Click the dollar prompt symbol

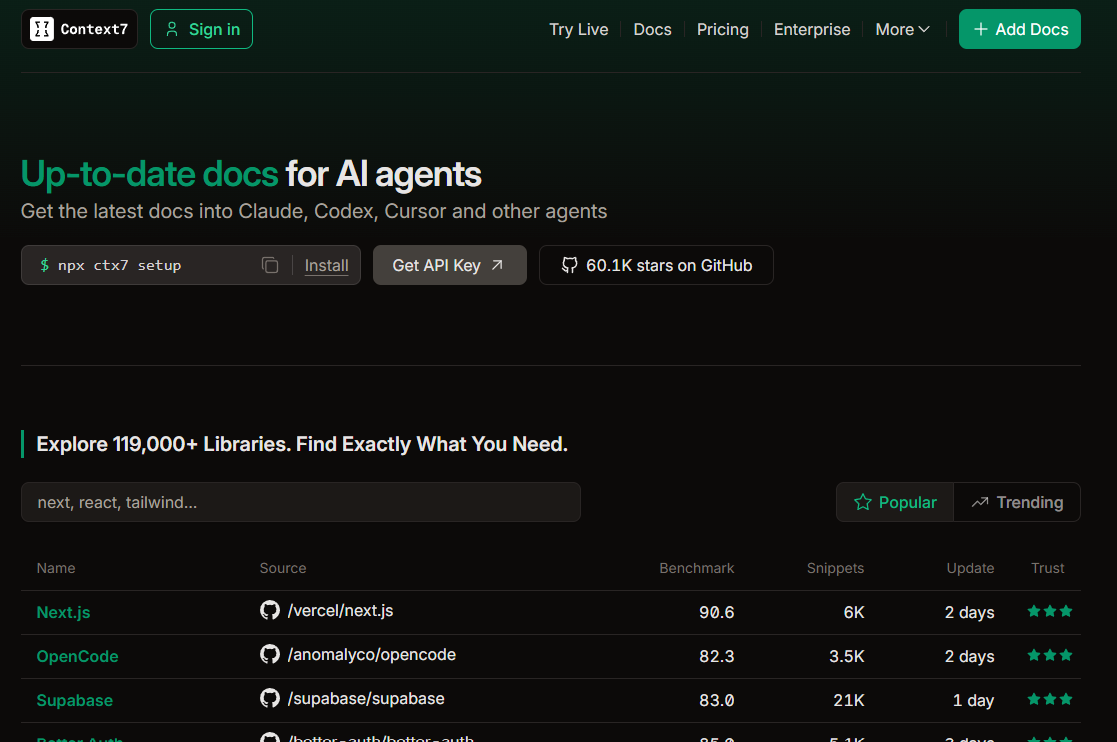pos(44,265)
